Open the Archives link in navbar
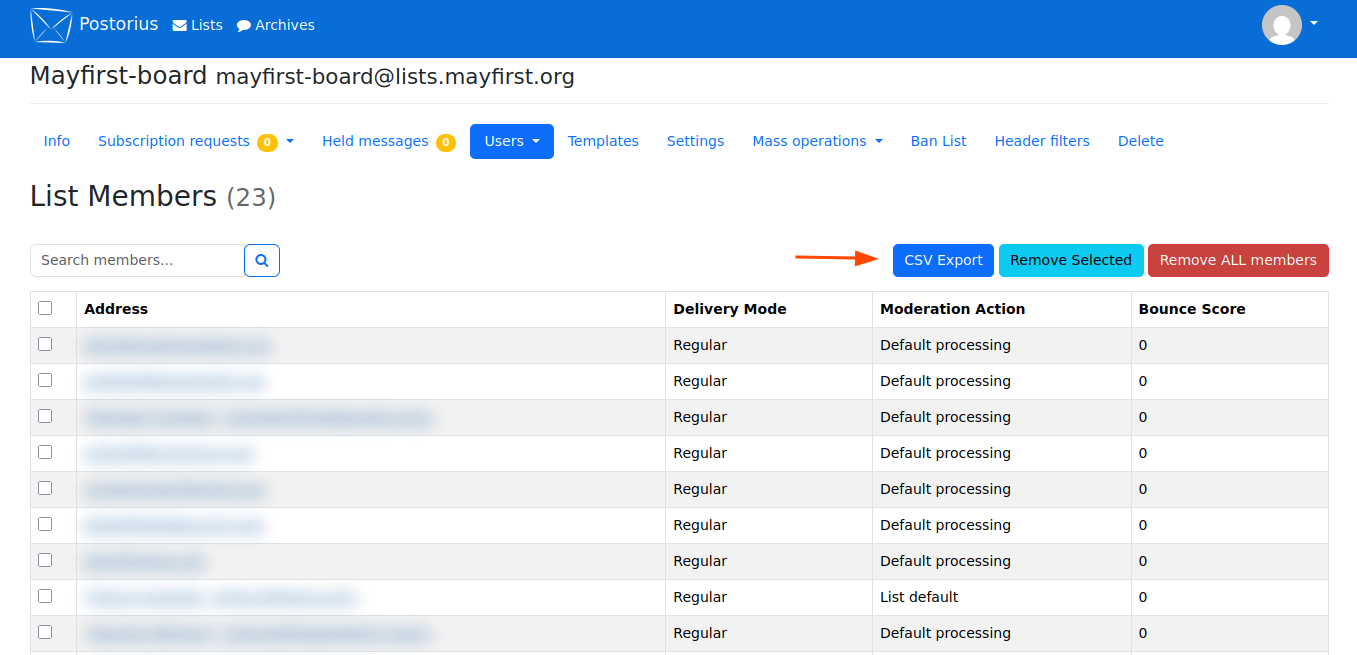Image resolution: width=1357 pixels, height=655 pixels. pos(276,25)
